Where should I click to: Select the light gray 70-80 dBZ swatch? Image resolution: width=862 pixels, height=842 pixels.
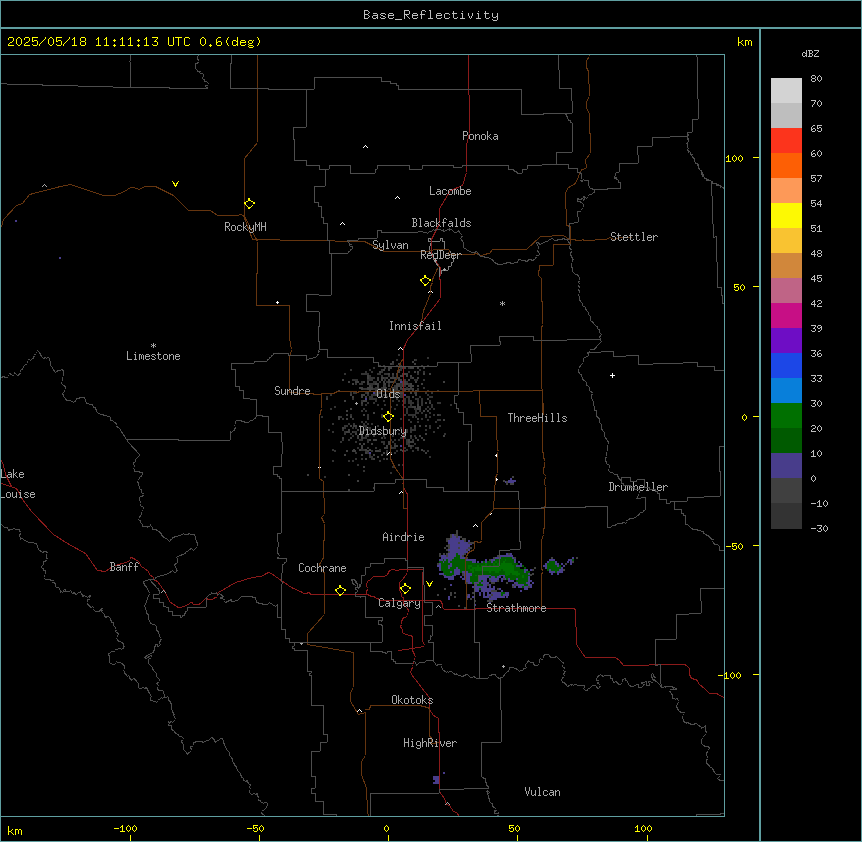coord(786,91)
